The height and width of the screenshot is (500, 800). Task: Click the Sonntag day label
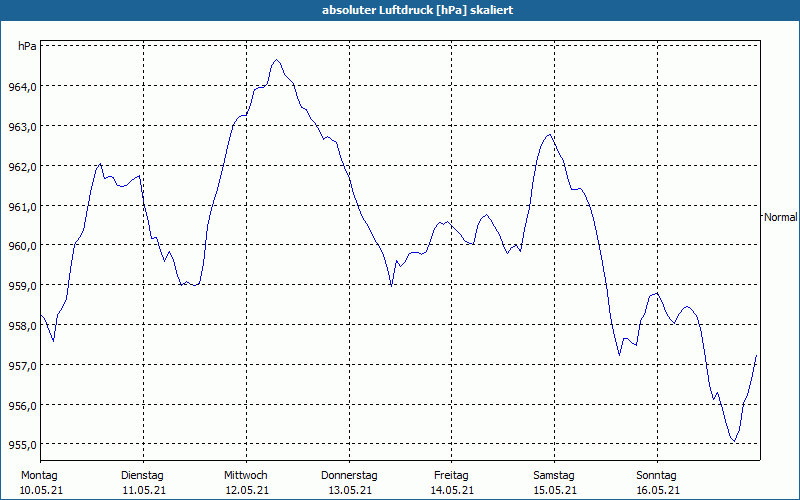click(656, 476)
